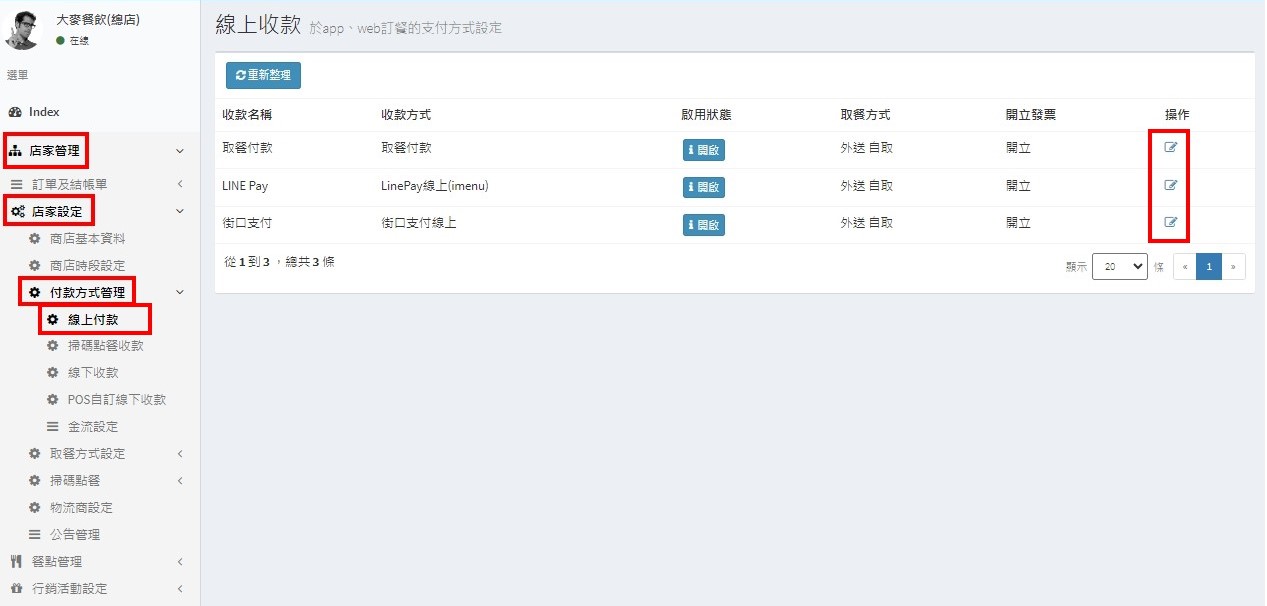Toggle 開啟 status for 取餐付款

pyautogui.click(x=703, y=150)
